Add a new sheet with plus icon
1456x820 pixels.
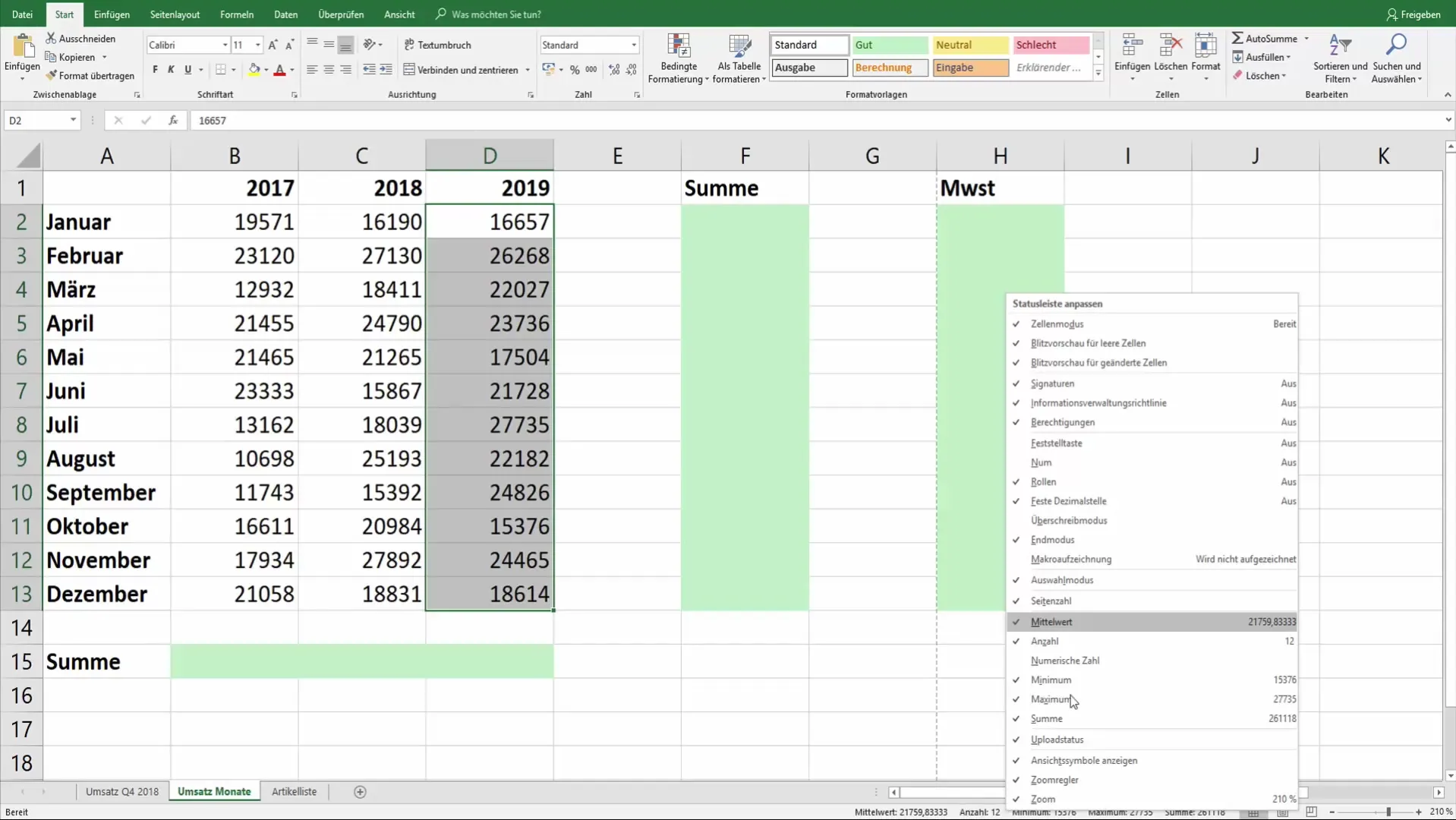click(360, 791)
